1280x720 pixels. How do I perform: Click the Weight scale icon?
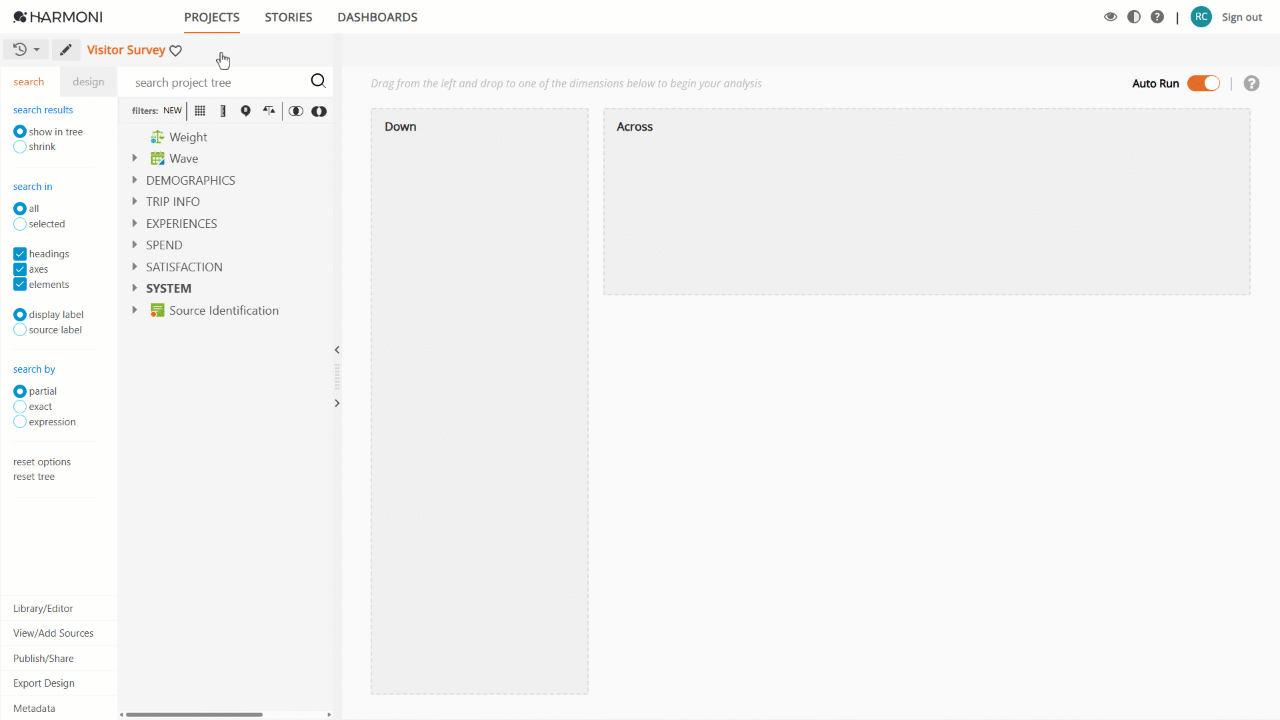(x=157, y=137)
